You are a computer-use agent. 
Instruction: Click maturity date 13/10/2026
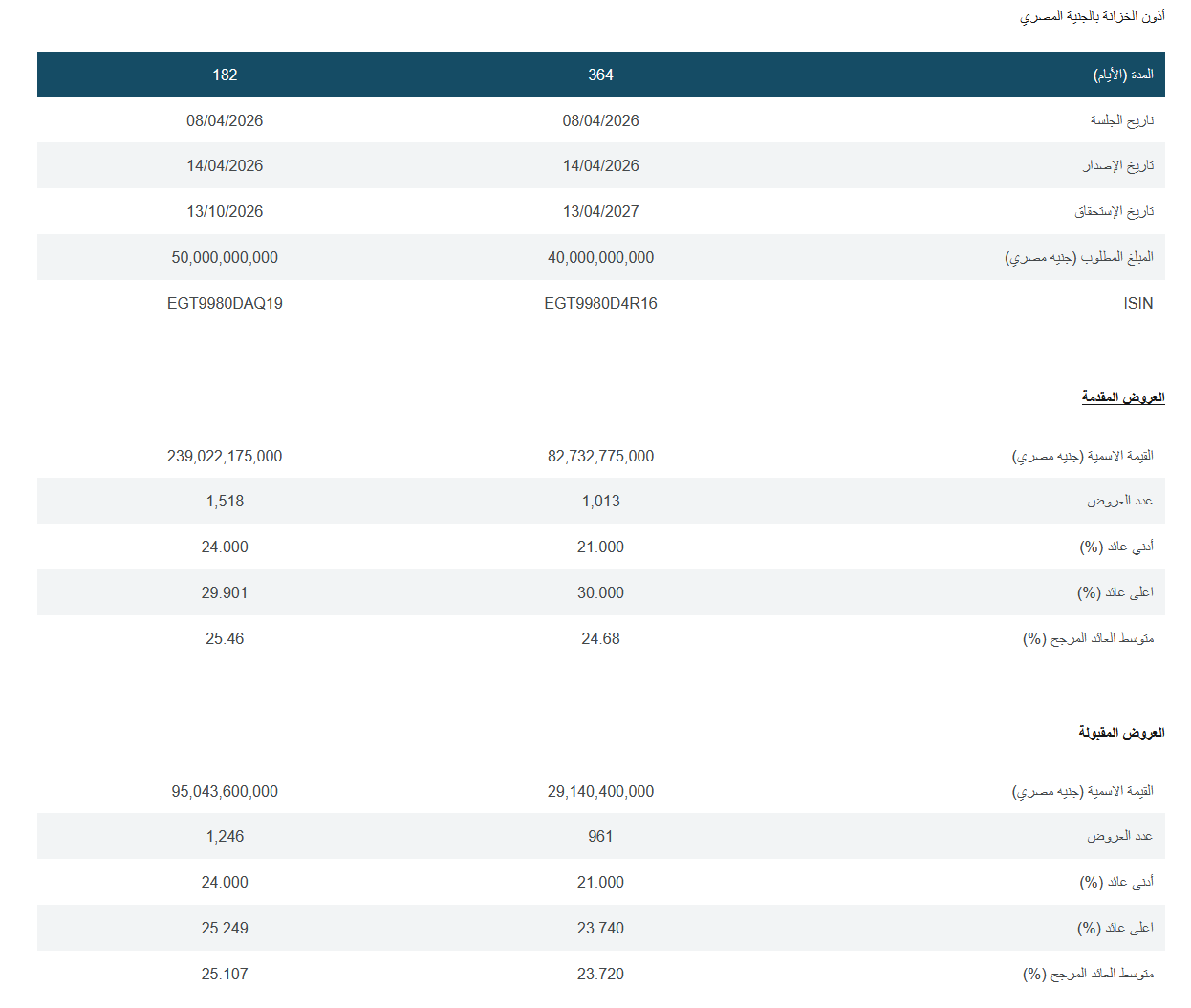coord(225,211)
